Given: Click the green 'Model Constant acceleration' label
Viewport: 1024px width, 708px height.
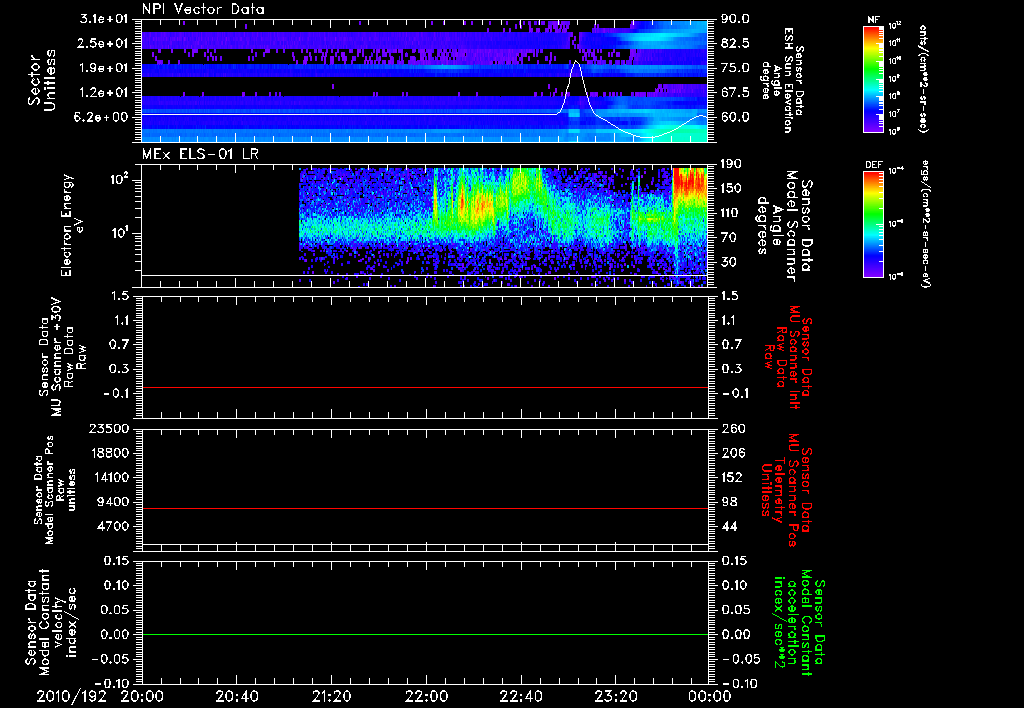Looking at the screenshot, I should pyautogui.click(x=798, y=624).
